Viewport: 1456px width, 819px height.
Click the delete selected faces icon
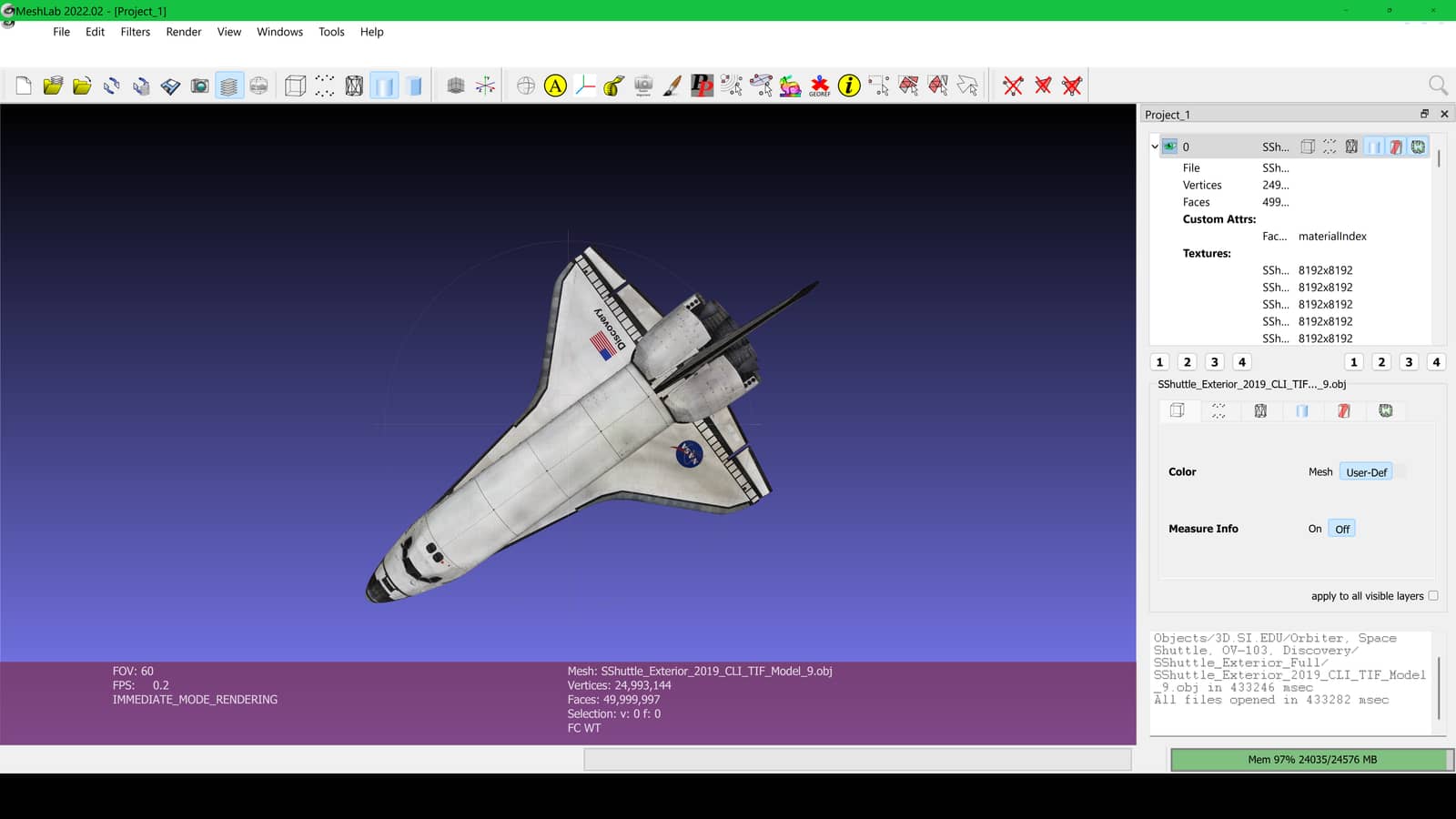pyautogui.click(x=1043, y=86)
